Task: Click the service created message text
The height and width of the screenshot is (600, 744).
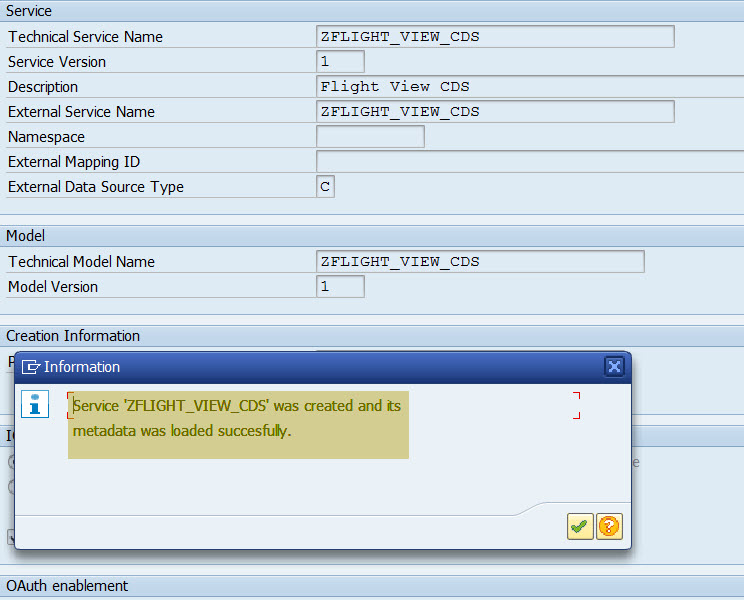Action: pos(237,418)
